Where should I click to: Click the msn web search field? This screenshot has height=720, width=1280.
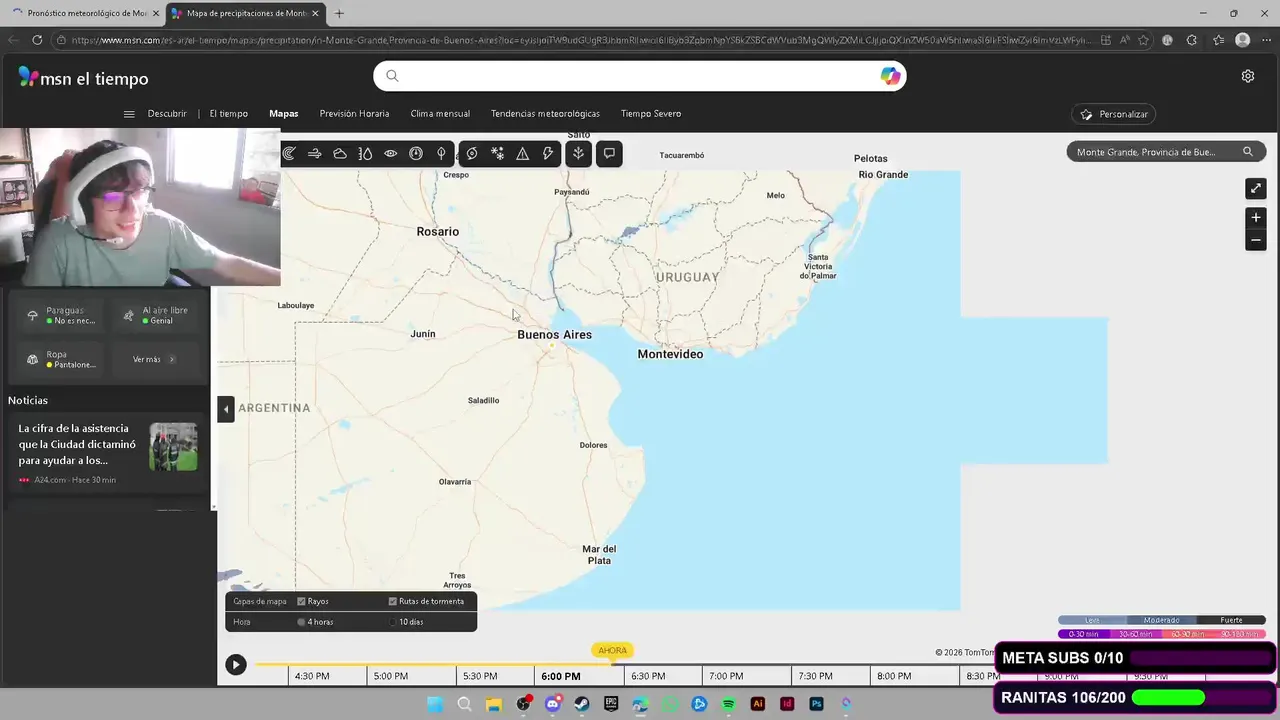point(640,76)
